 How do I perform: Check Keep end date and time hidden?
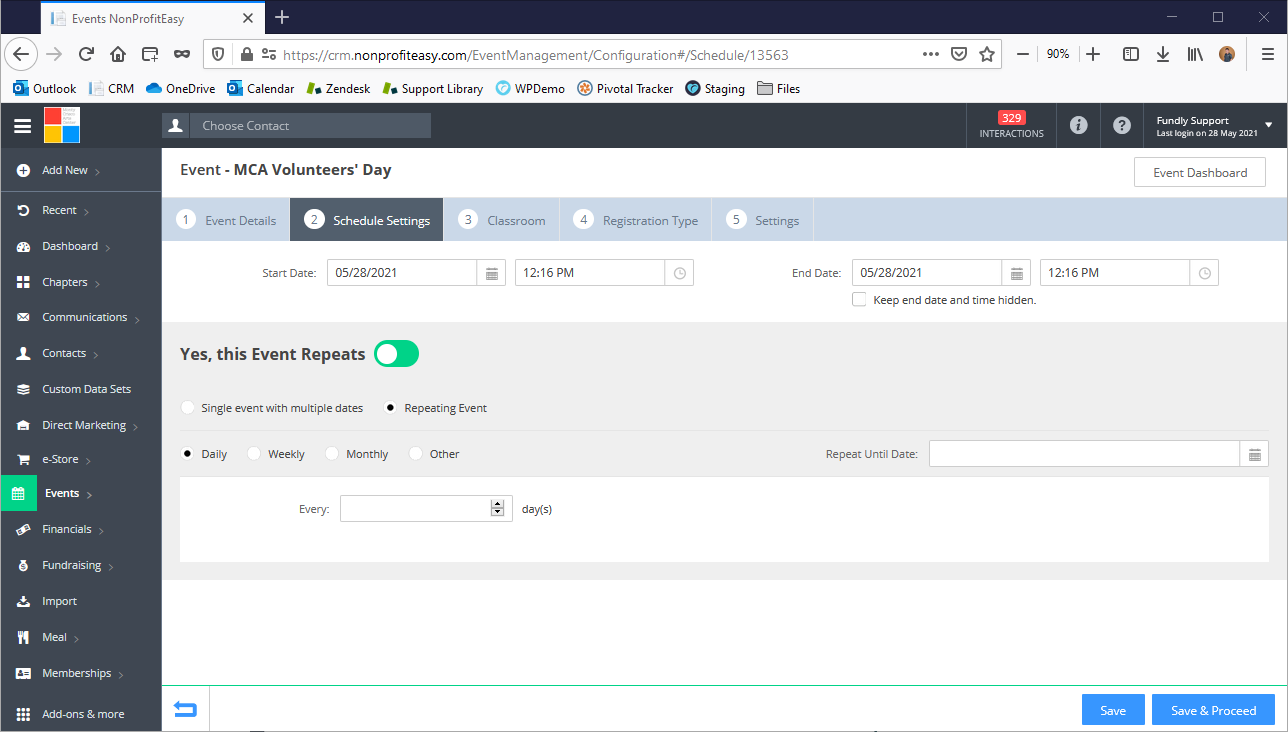coord(859,300)
